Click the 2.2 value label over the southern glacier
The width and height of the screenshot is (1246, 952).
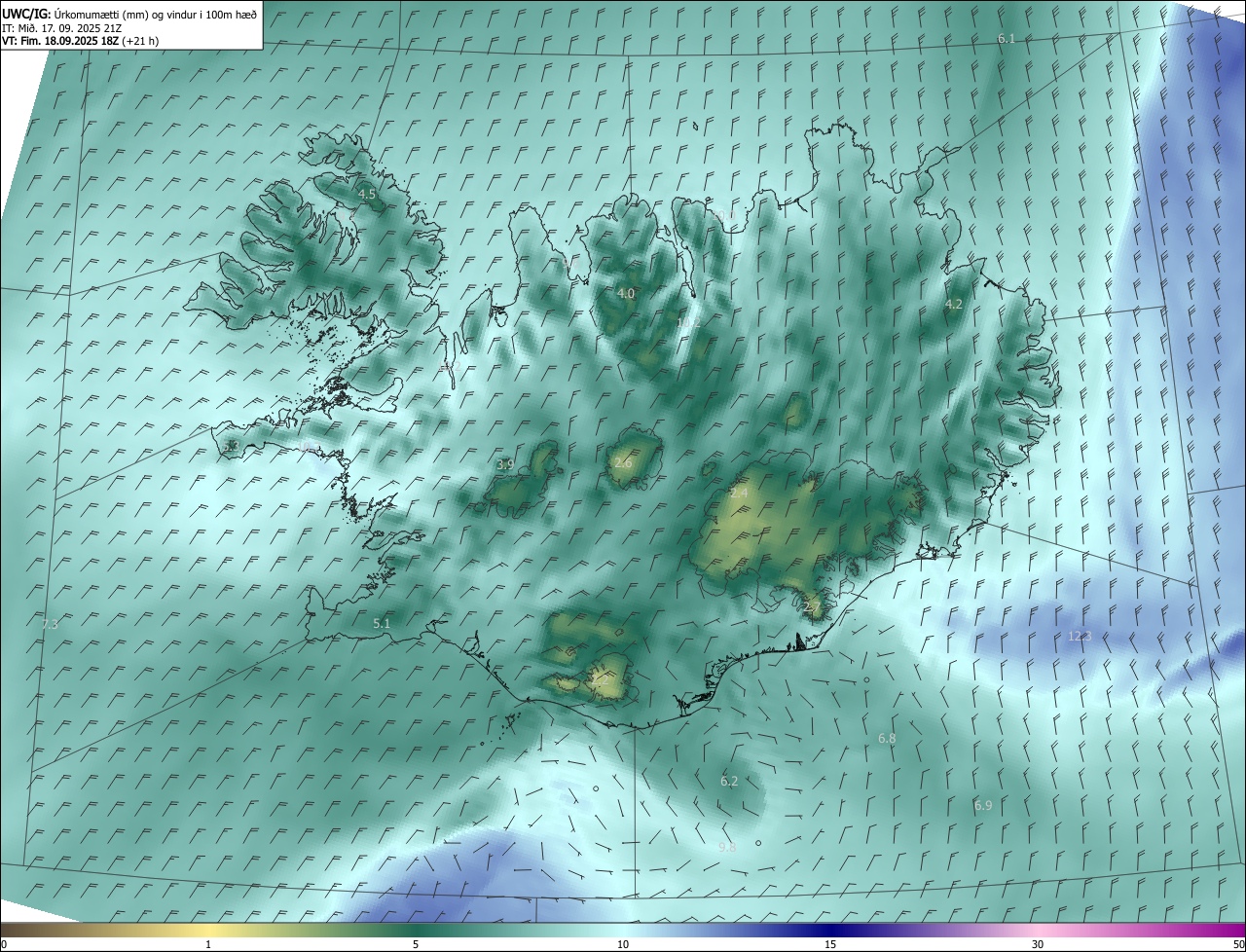click(x=601, y=679)
